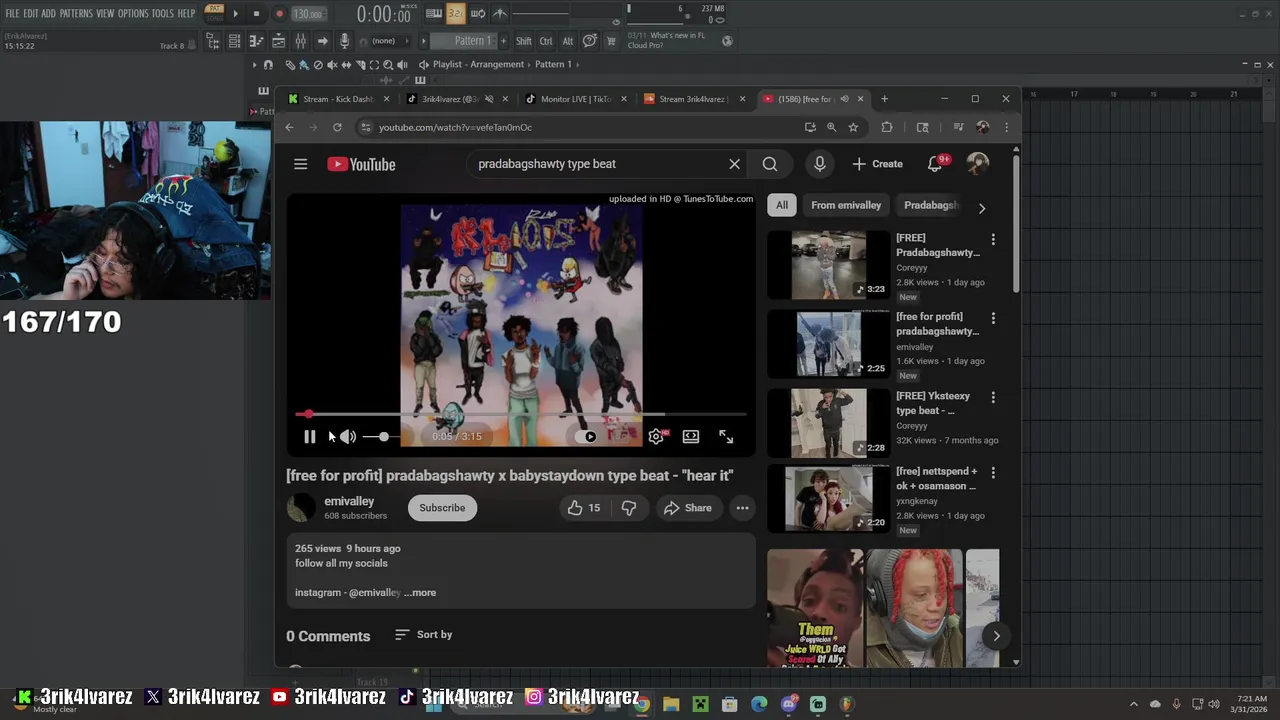Like the video with 15 likes
1280x720 pixels.
point(584,508)
